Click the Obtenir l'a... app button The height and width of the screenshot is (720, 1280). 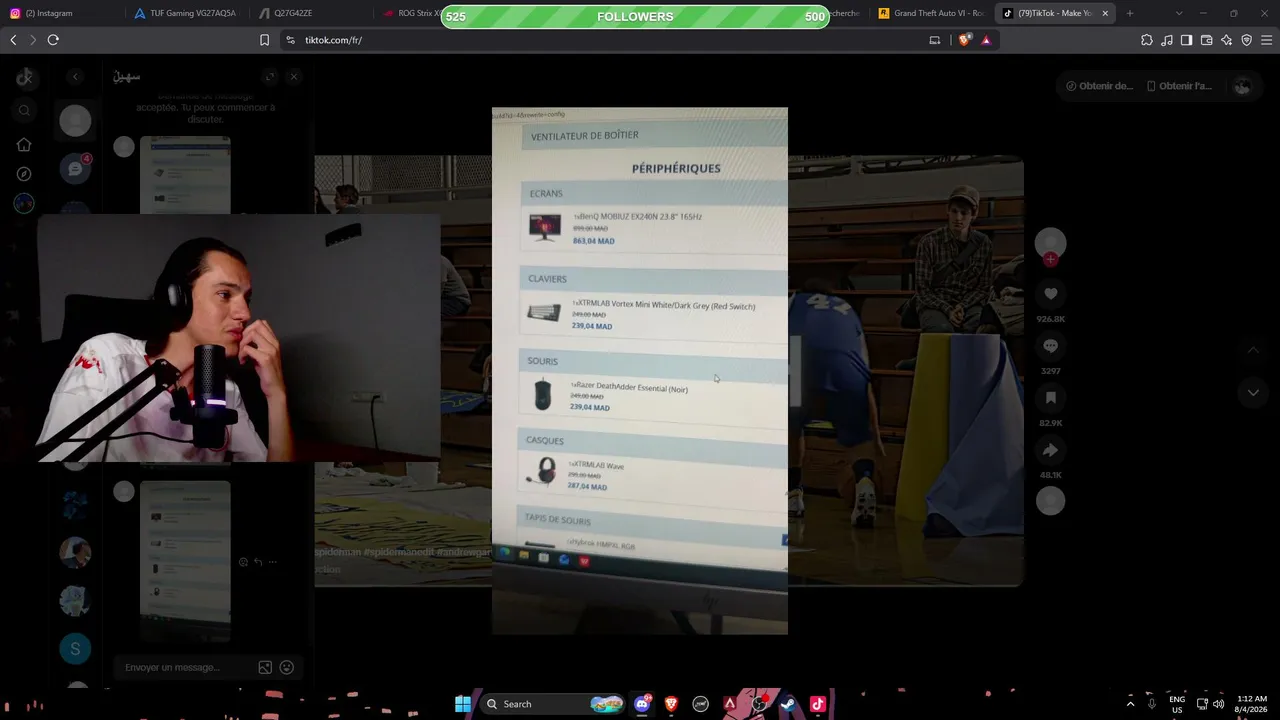click(x=1179, y=86)
